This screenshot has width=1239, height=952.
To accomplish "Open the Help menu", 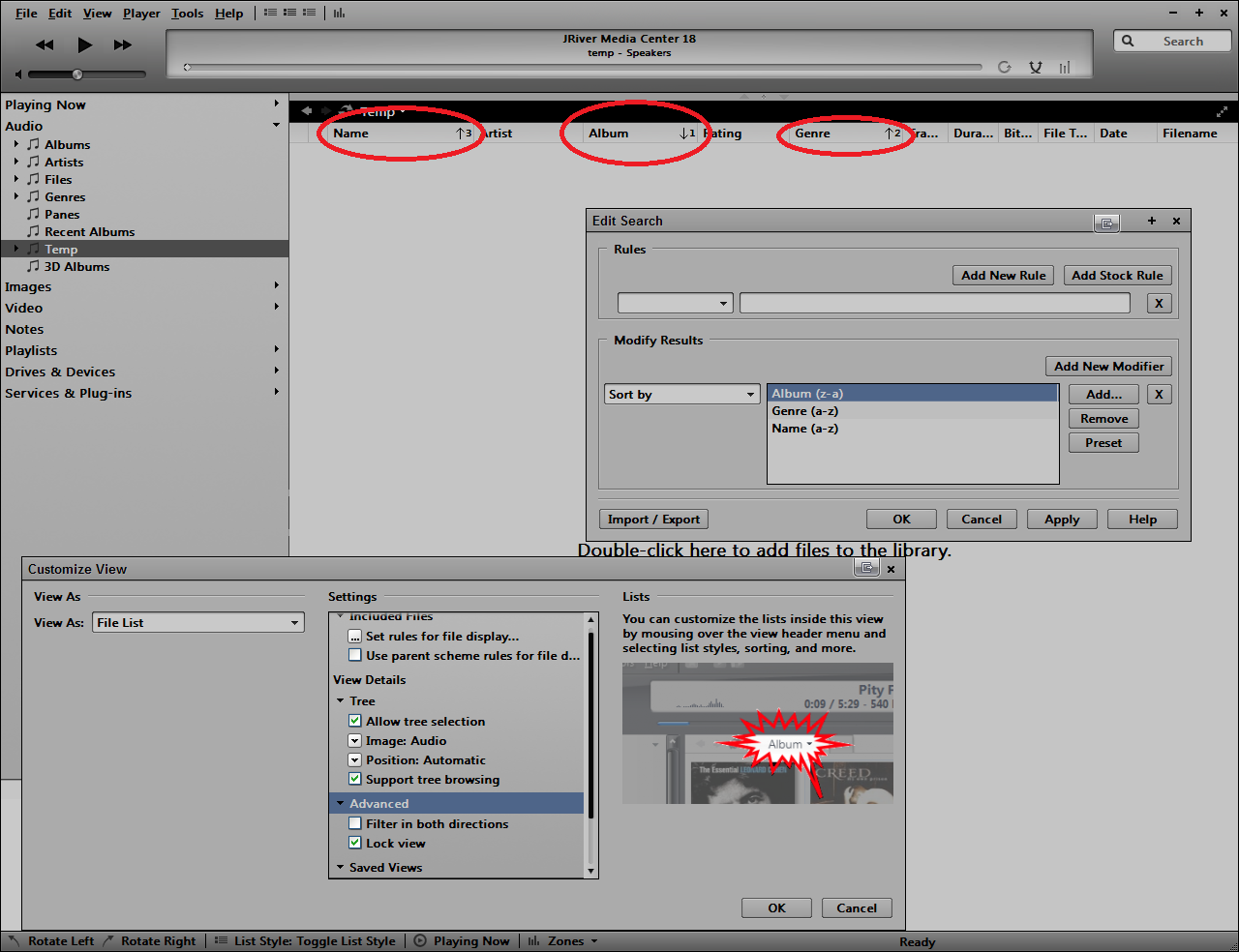I will (x=228, y=13).
